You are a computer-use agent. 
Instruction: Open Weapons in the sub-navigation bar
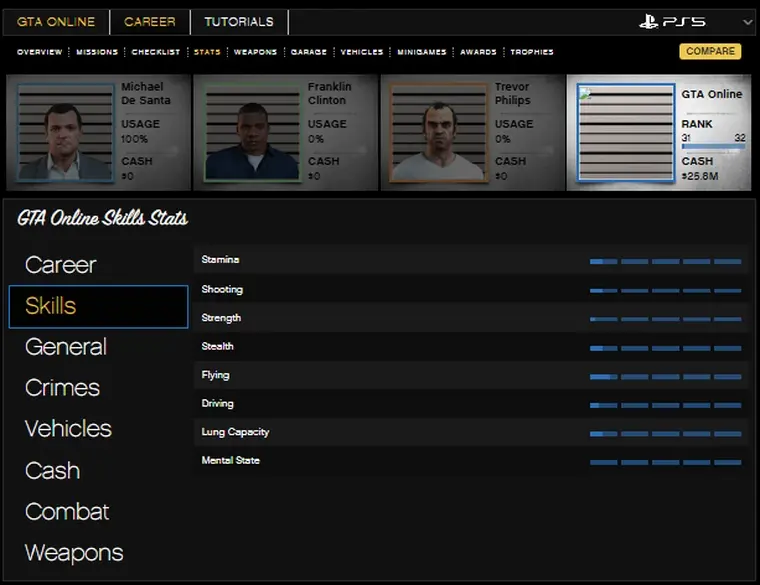(255, 52)
